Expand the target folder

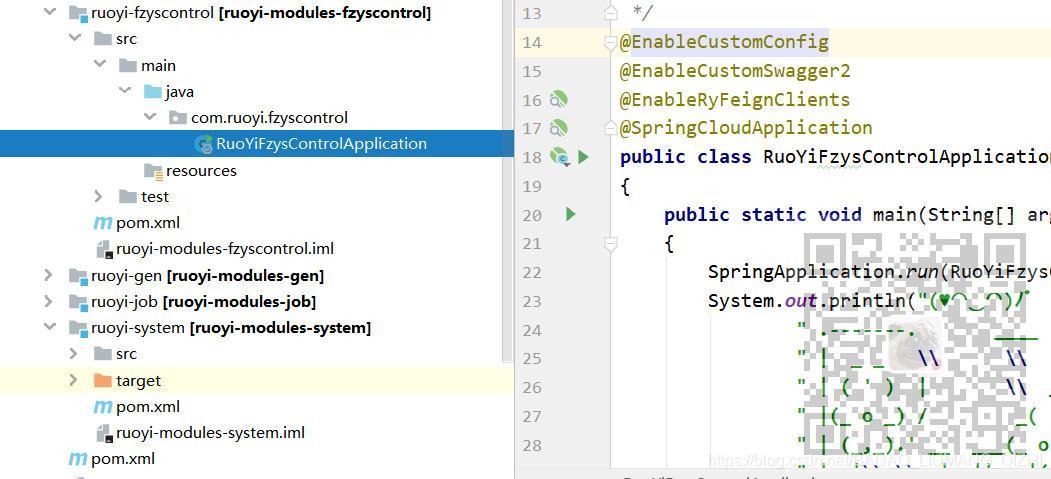[73, 380]
